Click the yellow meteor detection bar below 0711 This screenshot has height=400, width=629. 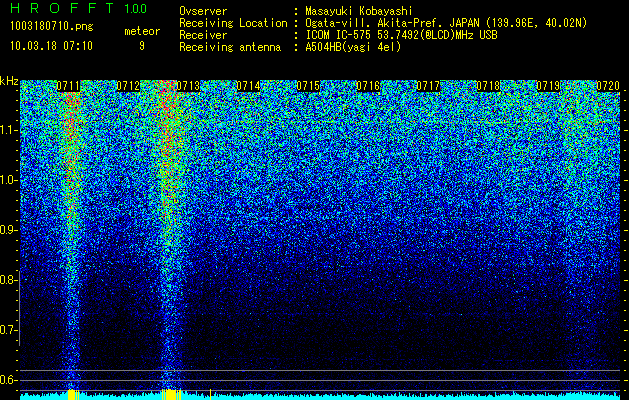[x=73, y=394]
